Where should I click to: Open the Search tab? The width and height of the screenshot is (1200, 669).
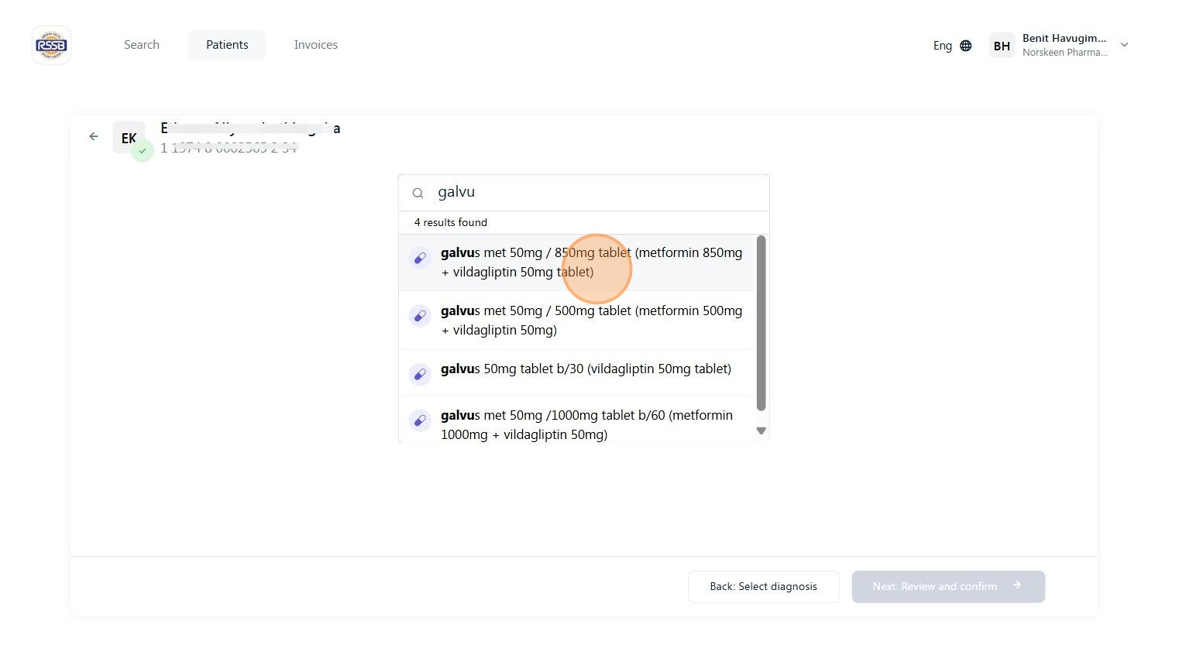click(142, 45)
